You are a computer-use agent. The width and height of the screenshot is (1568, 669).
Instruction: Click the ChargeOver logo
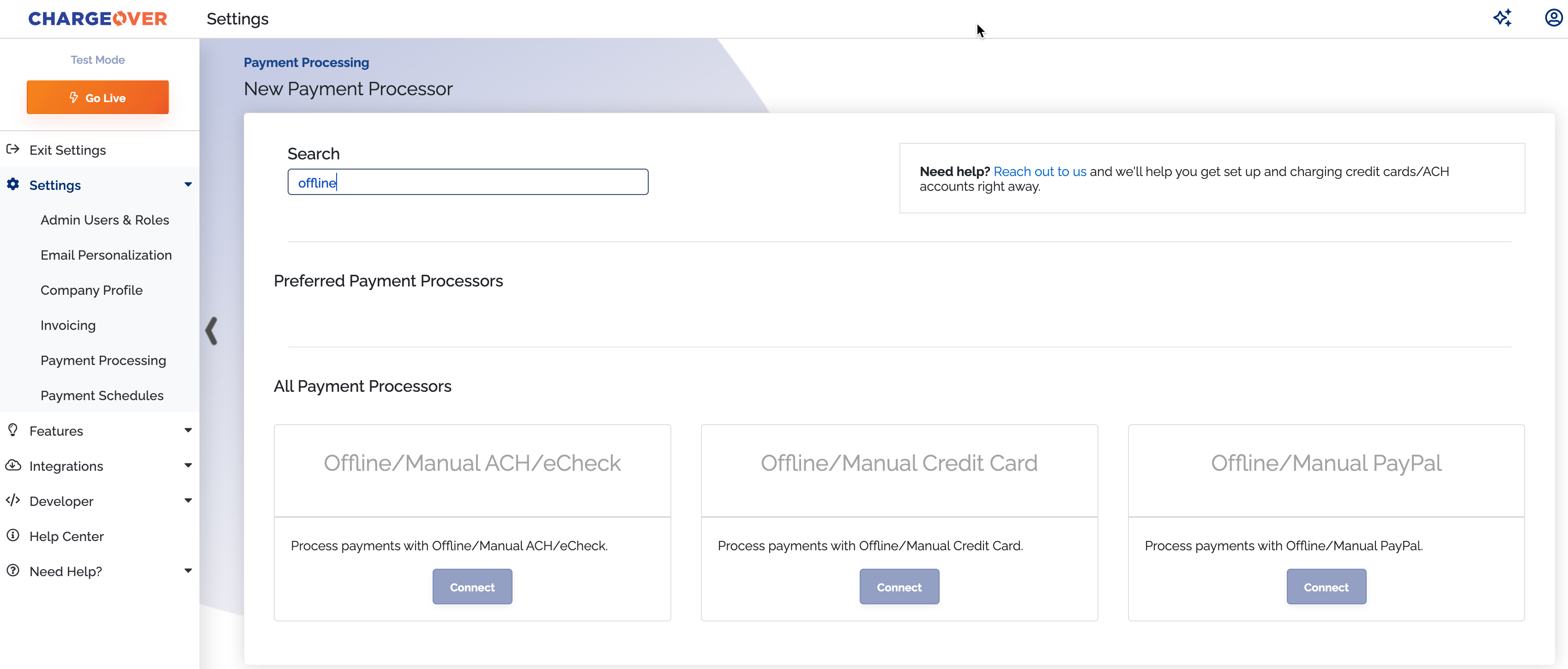97,19
